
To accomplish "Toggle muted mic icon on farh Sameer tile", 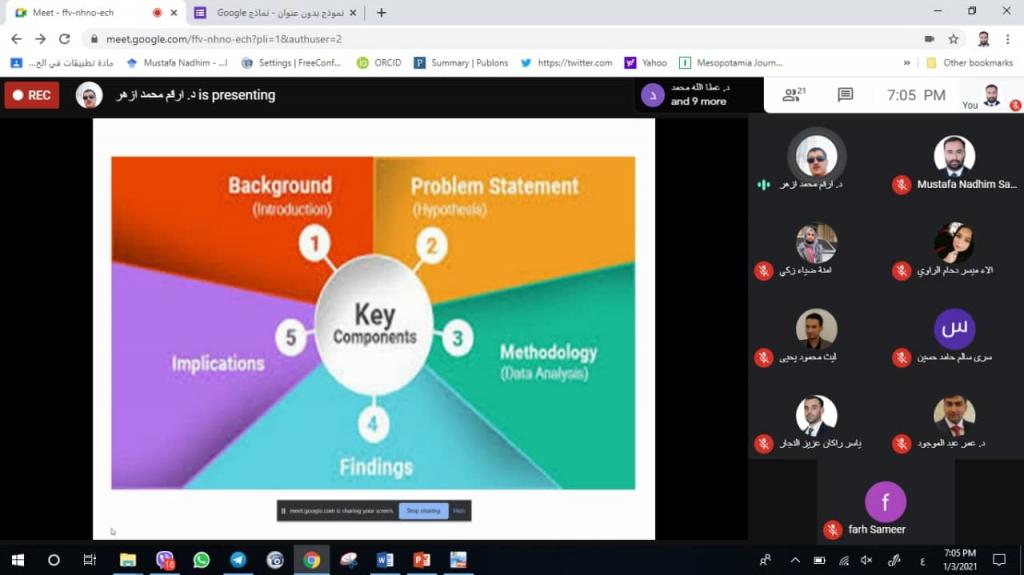I will tap(831, 529).
